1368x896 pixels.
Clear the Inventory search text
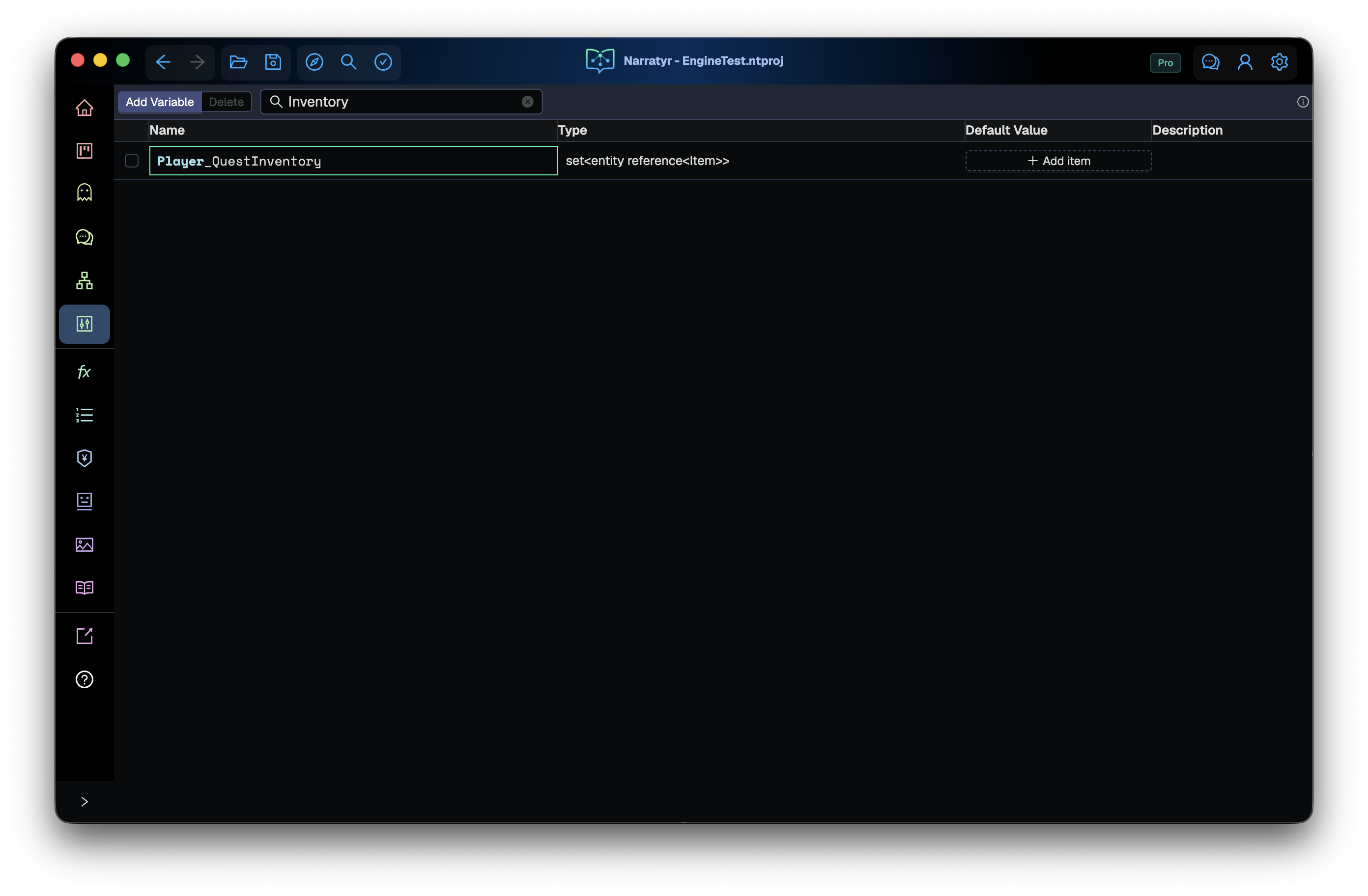[x=528, y=102]
